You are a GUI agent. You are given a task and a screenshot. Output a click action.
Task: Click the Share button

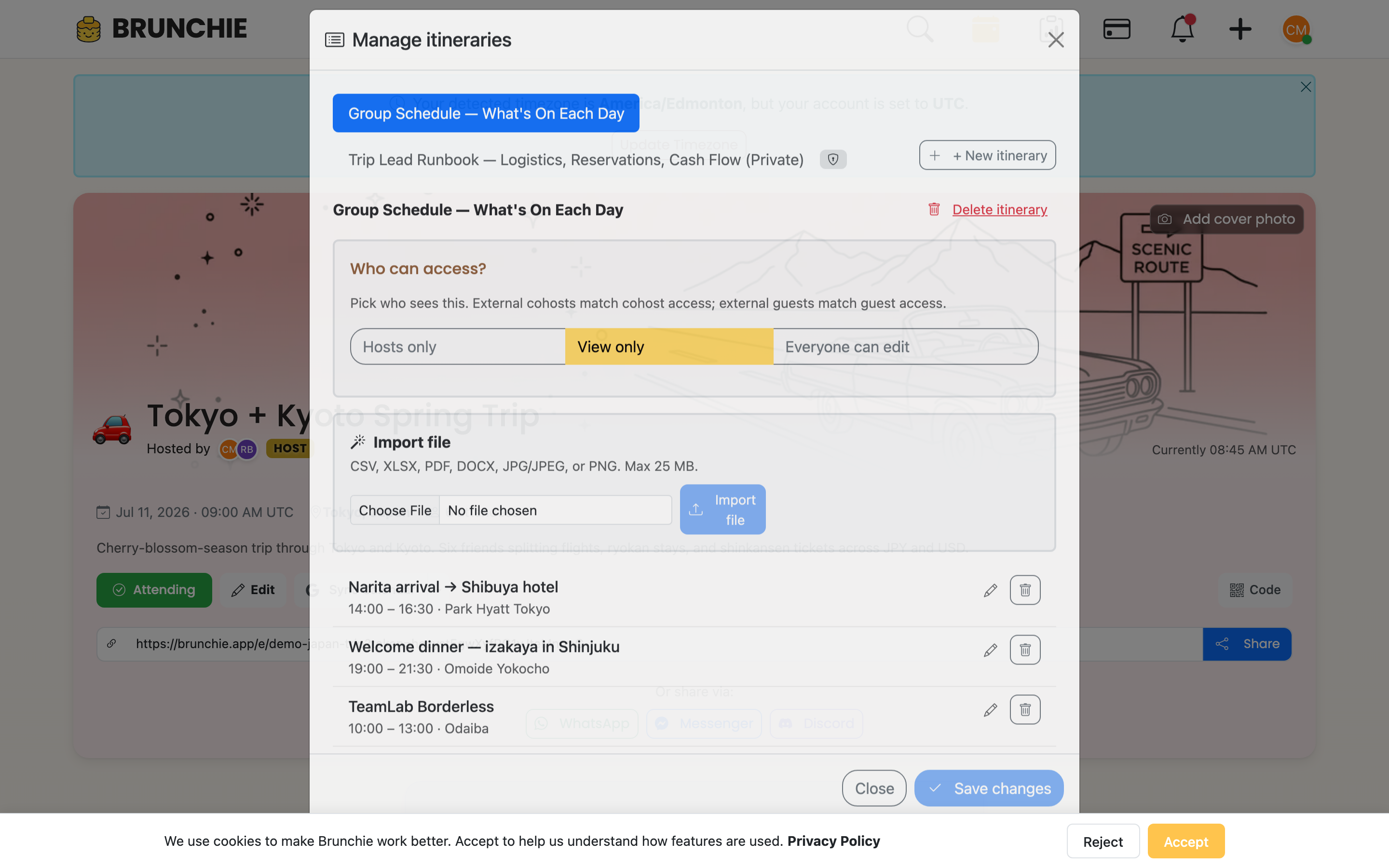tap(1247, 644)
